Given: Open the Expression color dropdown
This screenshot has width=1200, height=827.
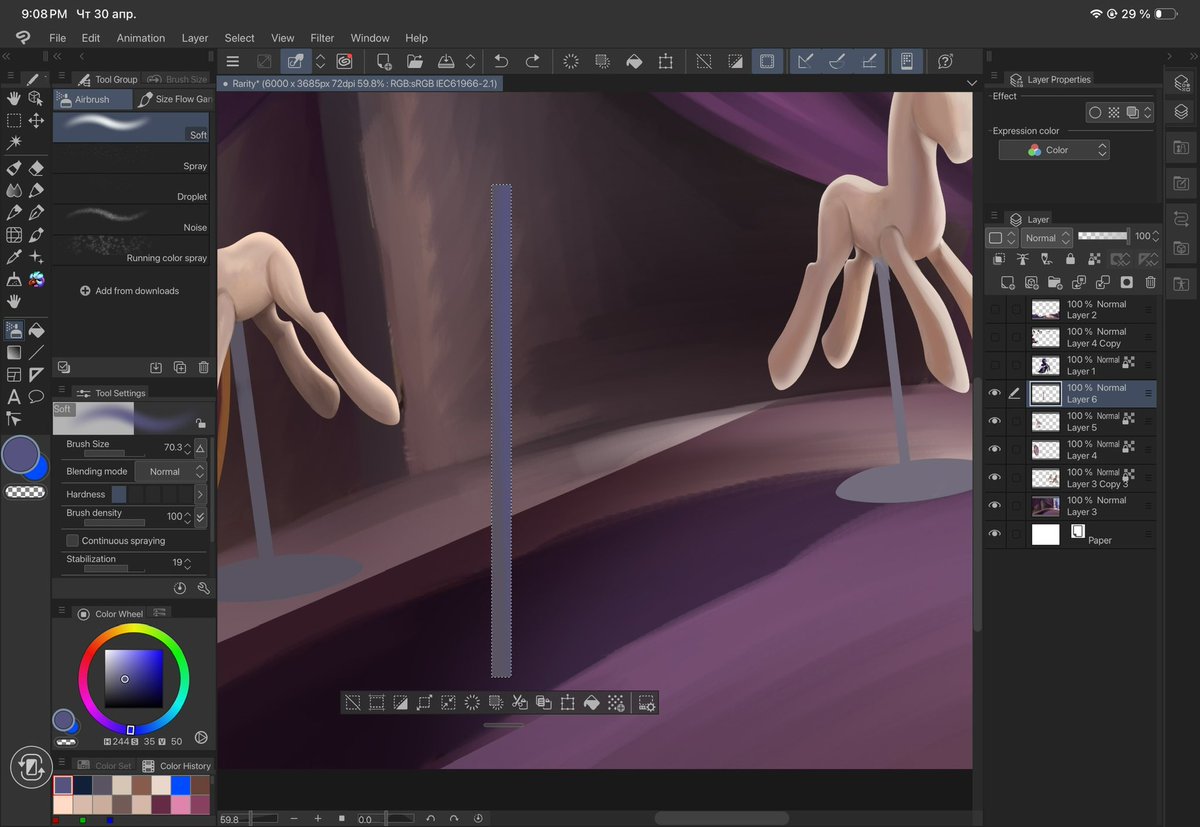Looking at the screenshot, I should pos(1054,150).
